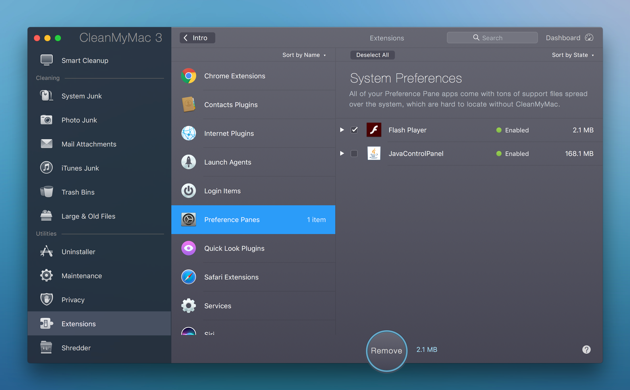
Task: Click the 2.1 MB size beside Remove
Action: pos(427,349)
